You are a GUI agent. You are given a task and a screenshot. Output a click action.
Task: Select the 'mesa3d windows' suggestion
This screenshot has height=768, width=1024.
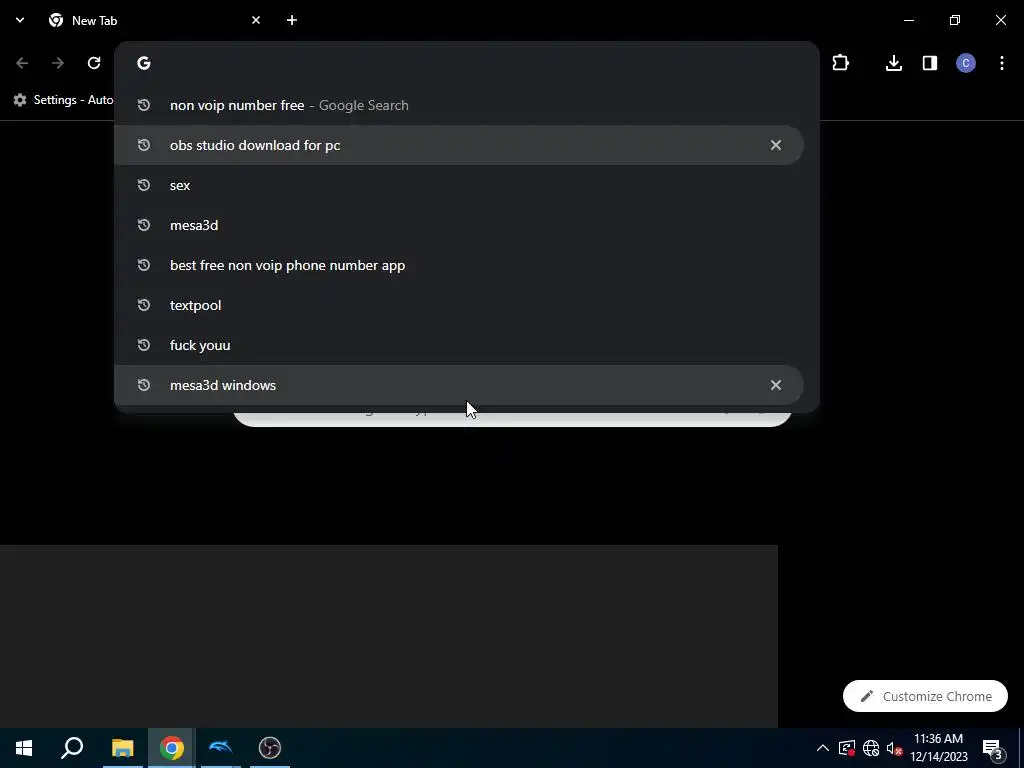tap(458, 385)
